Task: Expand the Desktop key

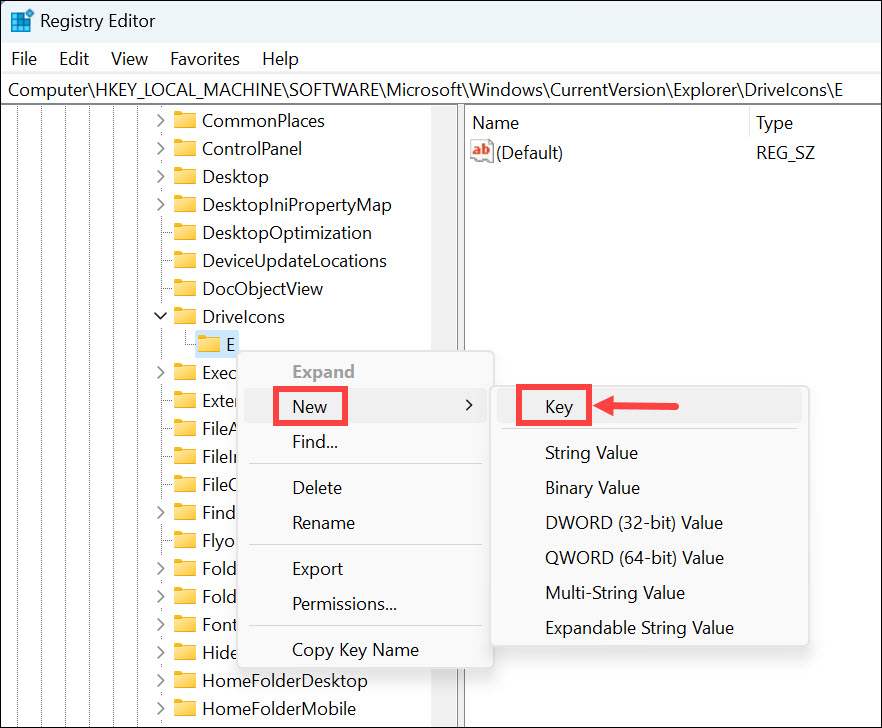Action: pyautogui.click(x=160, y=177)
